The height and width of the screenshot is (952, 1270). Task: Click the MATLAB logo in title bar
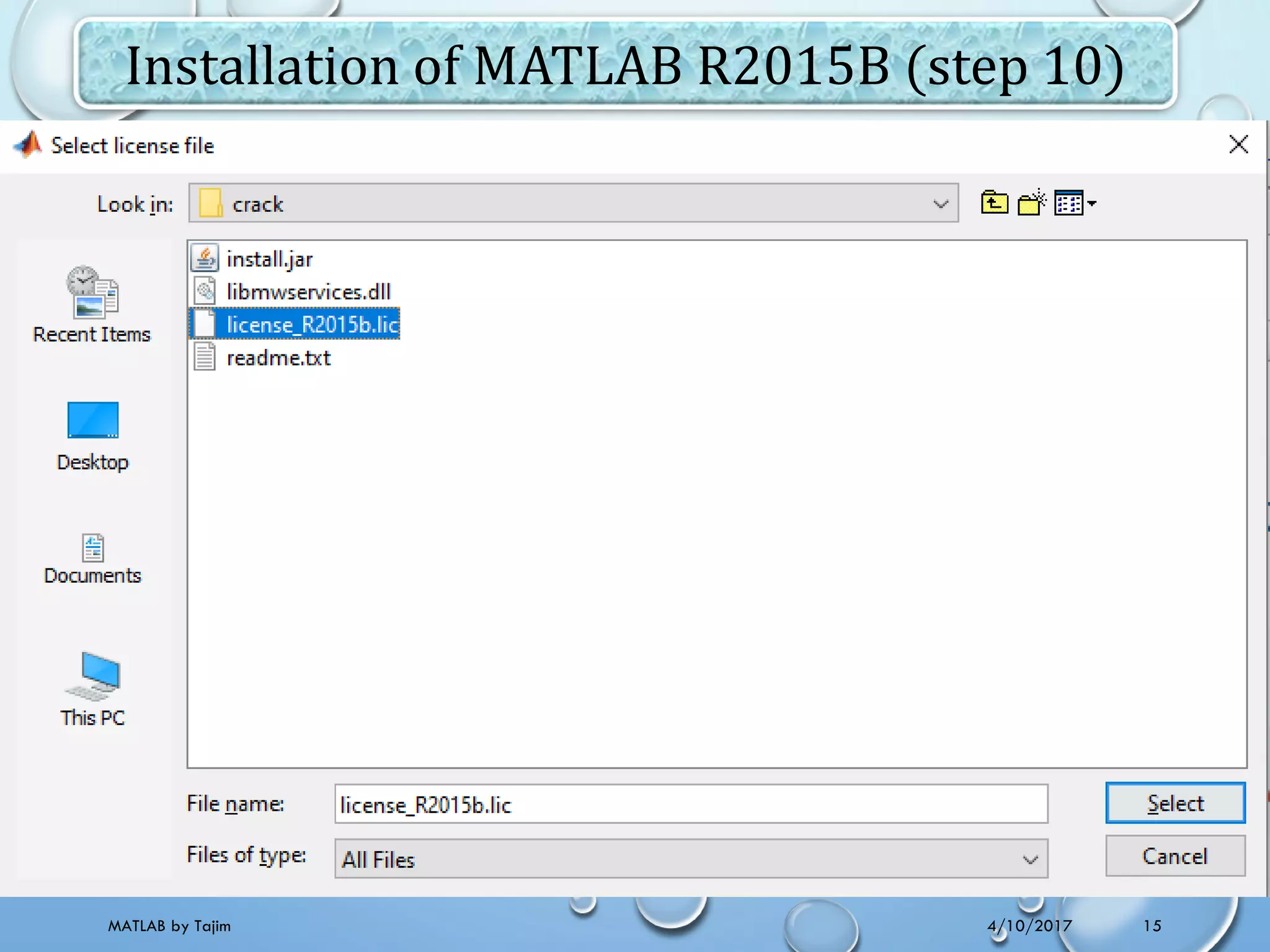[27, 145]
